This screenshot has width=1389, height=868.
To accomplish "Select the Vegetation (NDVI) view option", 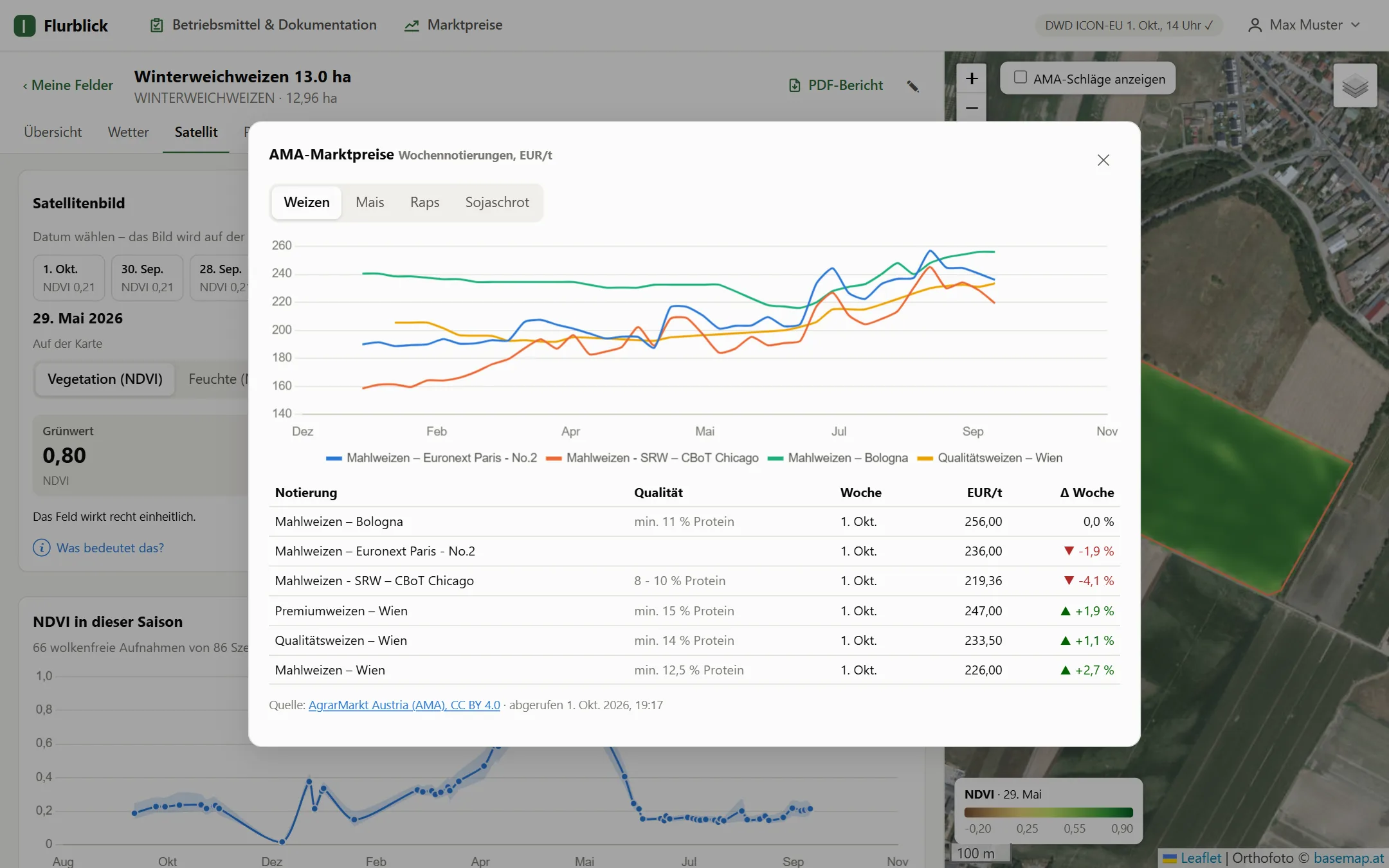I will point(105,379).
